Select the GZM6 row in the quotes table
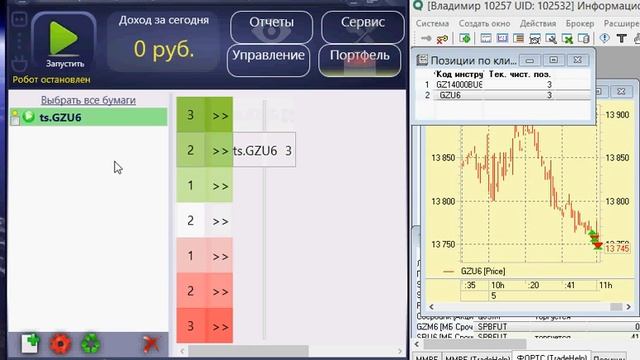 point(527,327)
